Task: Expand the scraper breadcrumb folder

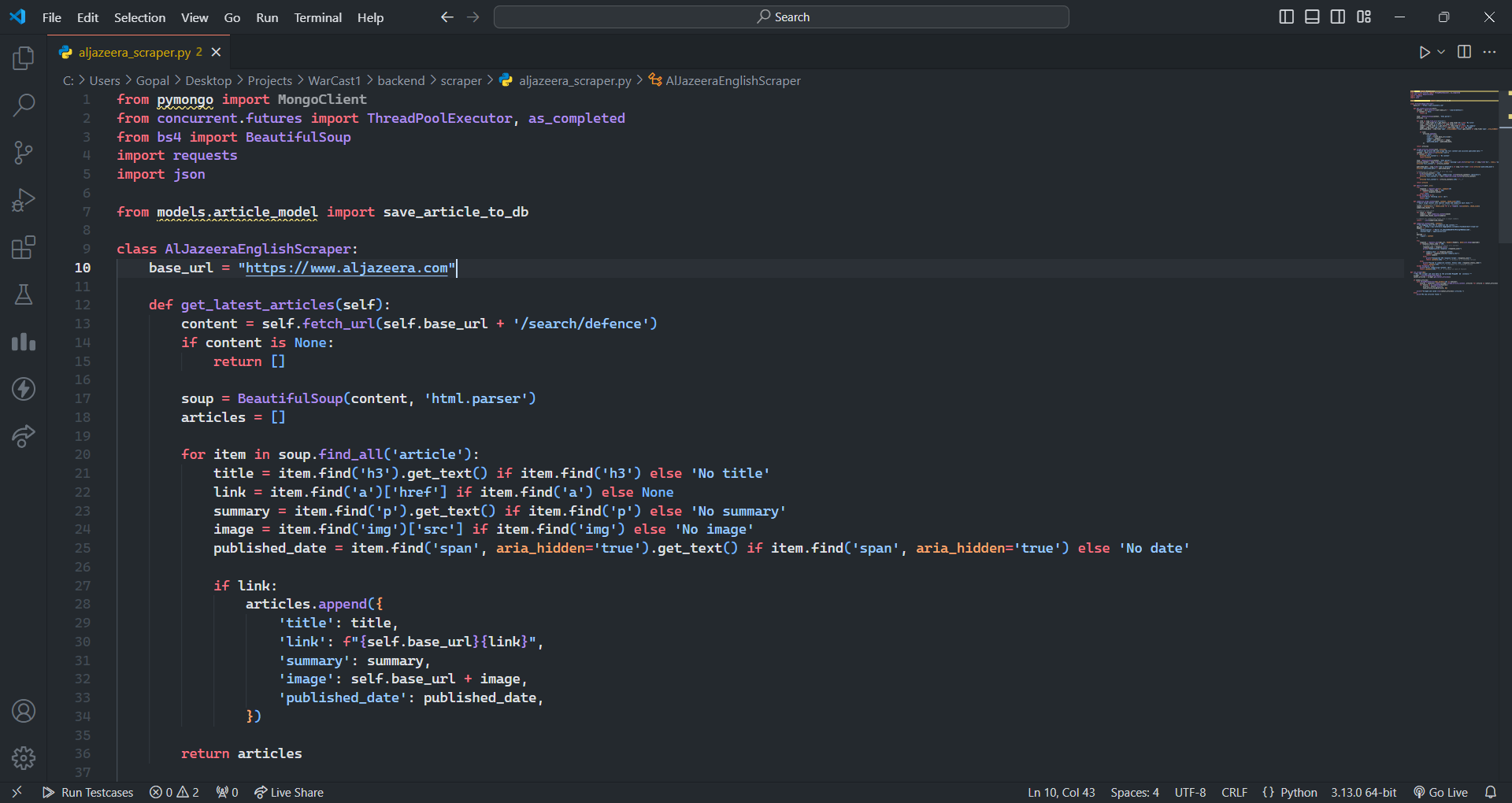Action: click(x=461, y=80)
